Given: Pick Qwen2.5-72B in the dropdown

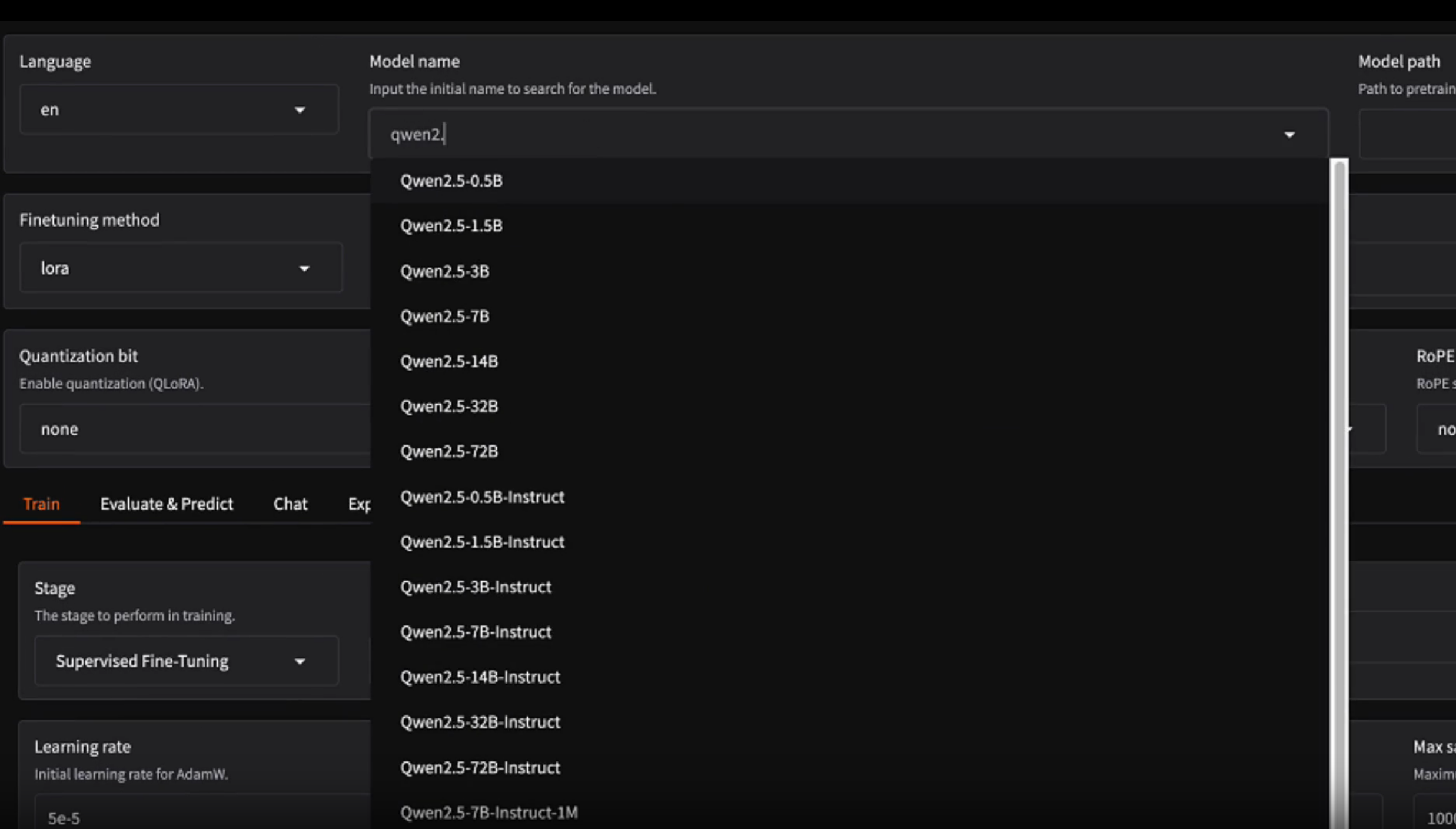Looking at the screenshot, I should coord(849,451).
